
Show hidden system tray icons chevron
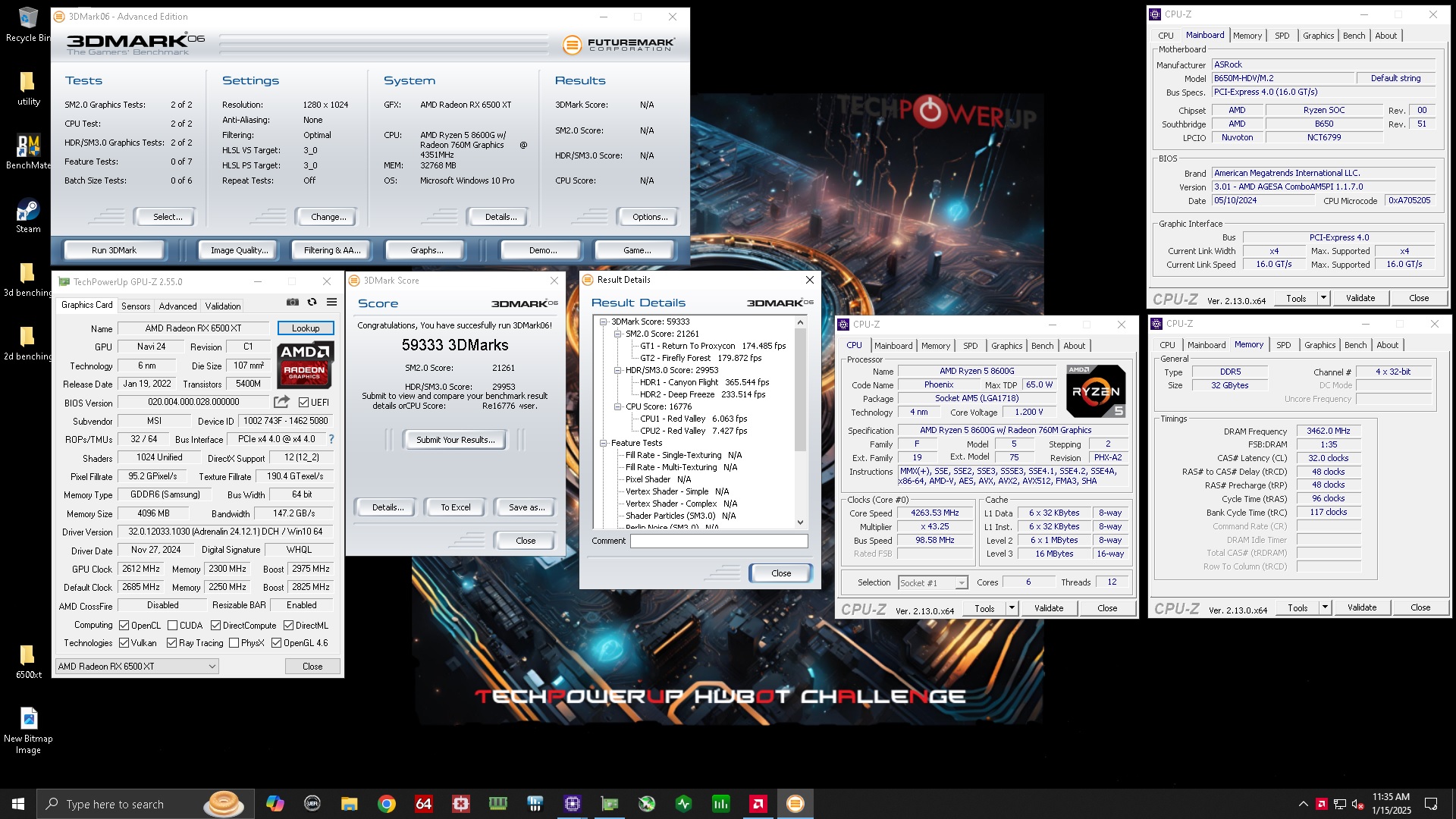[1303, 804]
